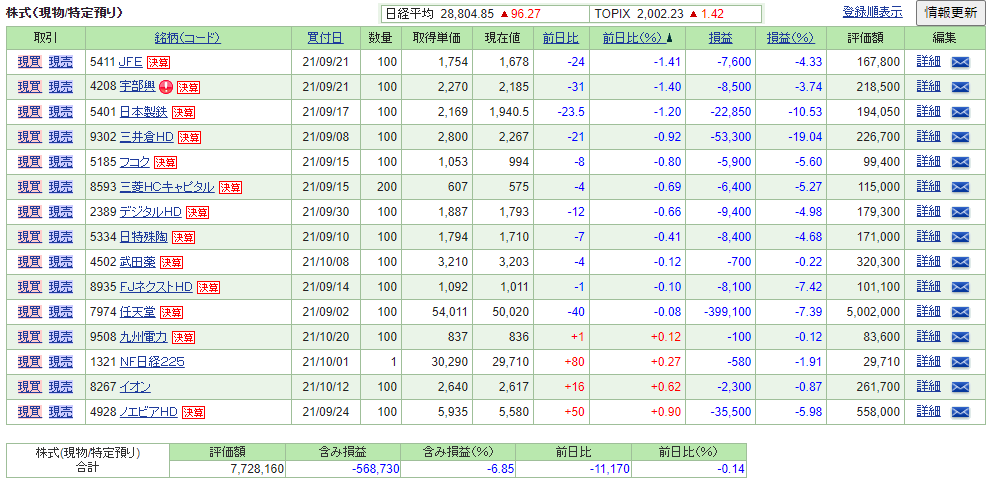Click the 決算 badge beside 三菱HCキャピタル
This screenshot has height=480, width=990.
[x=230, y=187]
